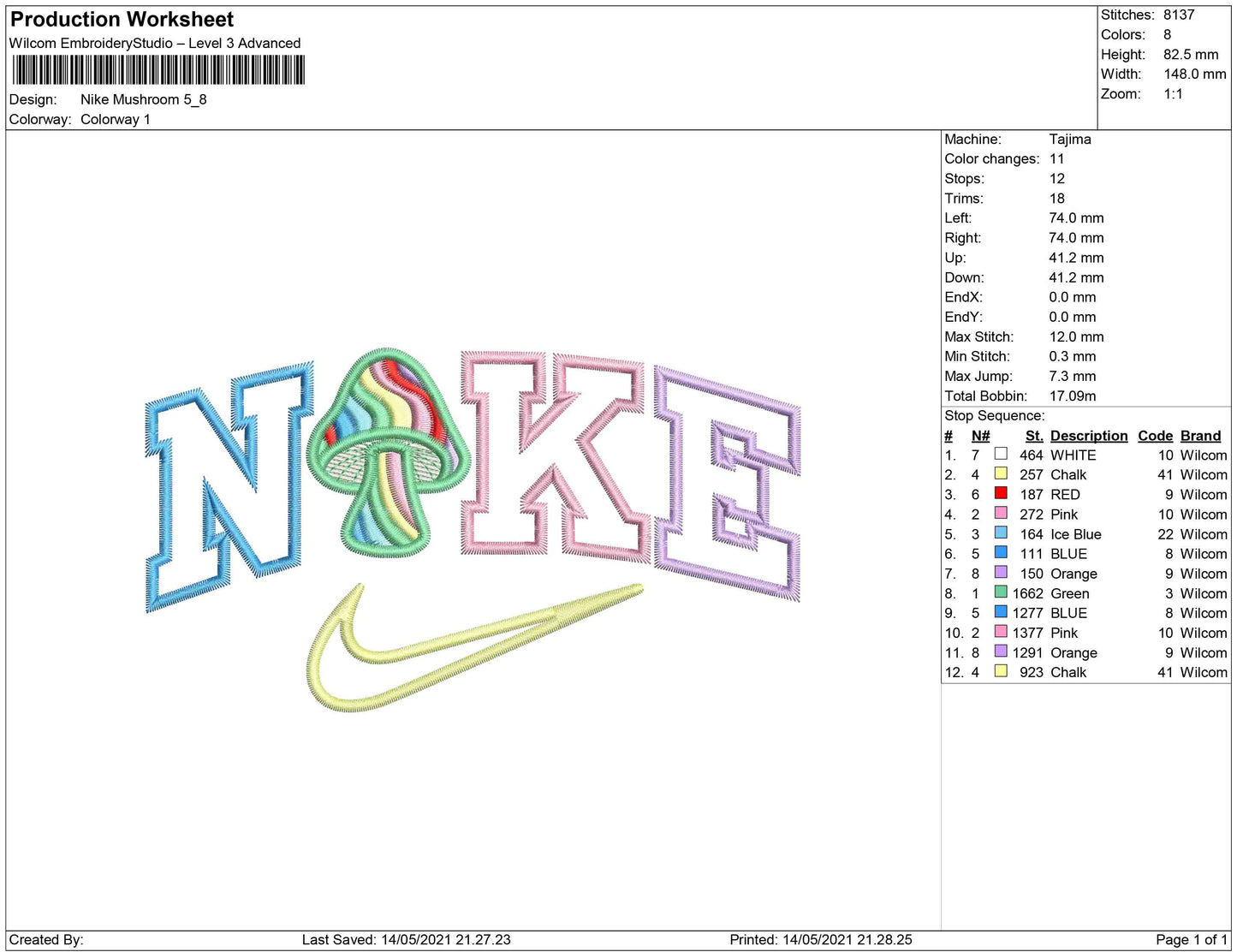Select the "WHITE" description in stop 1
1237x952 pixels.
[x=1073, y=455]
